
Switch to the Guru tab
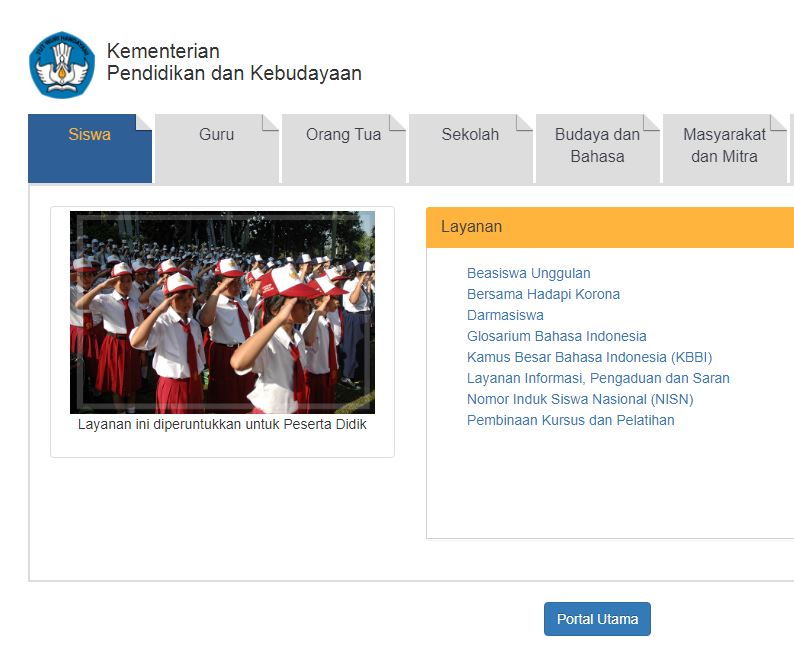click(x=216, y=135)
